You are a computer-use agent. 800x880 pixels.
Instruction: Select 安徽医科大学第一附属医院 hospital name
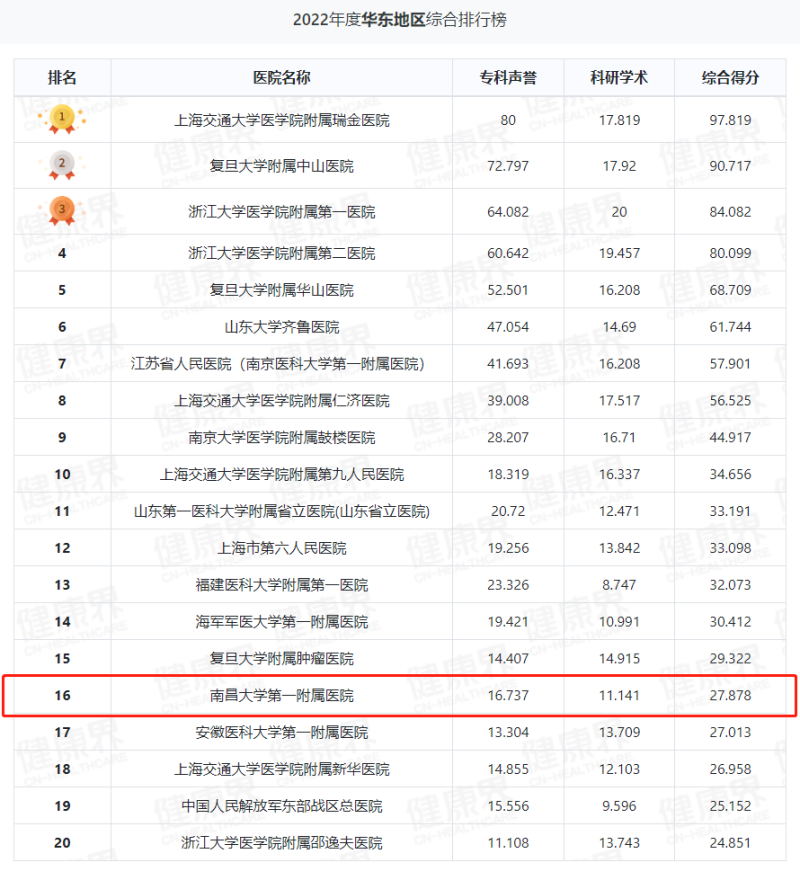281,732
